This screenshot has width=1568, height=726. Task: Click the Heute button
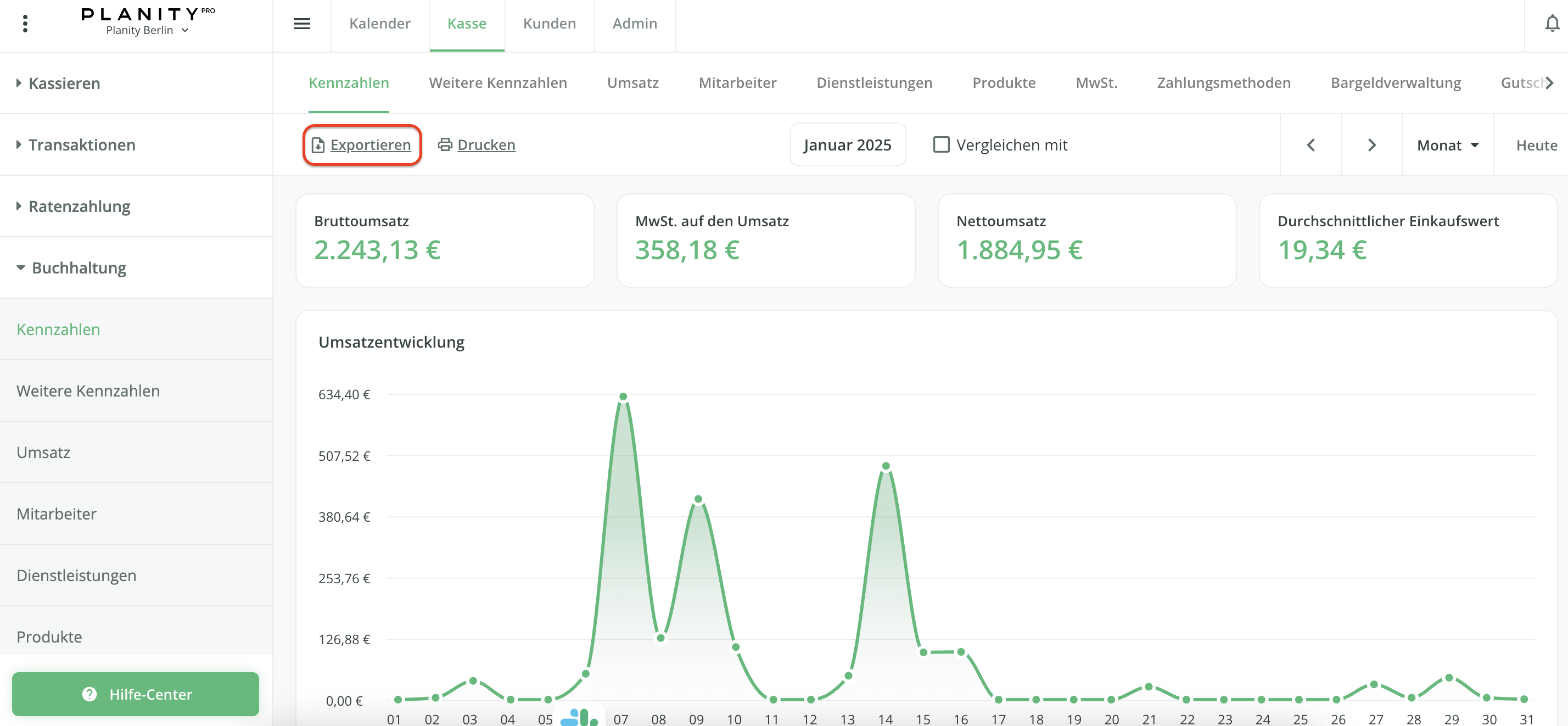point(1536,145)
